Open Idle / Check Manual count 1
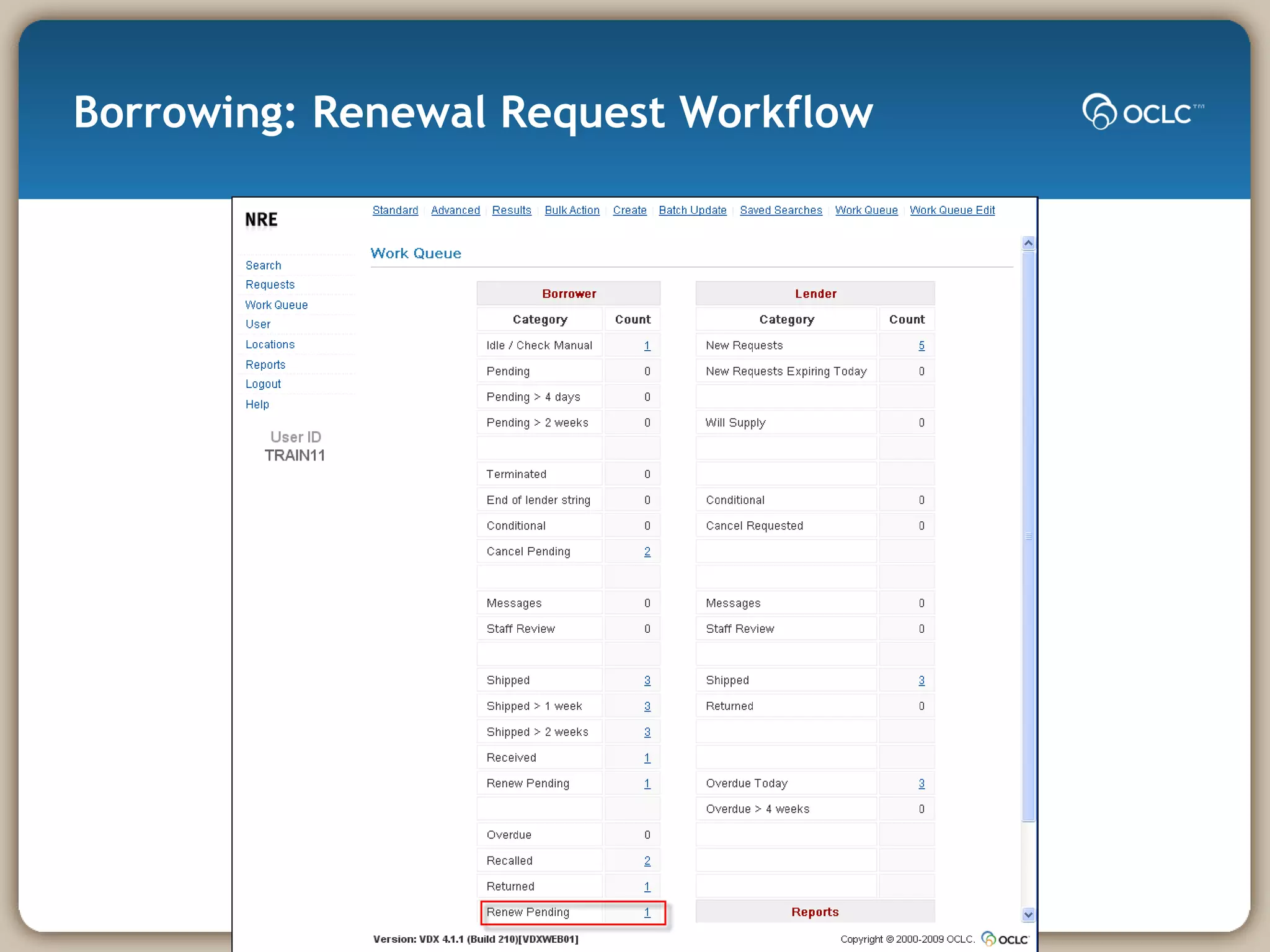The width and height of the screenshot is (1270, 952). pyautogui.click(x=647, y=346)
